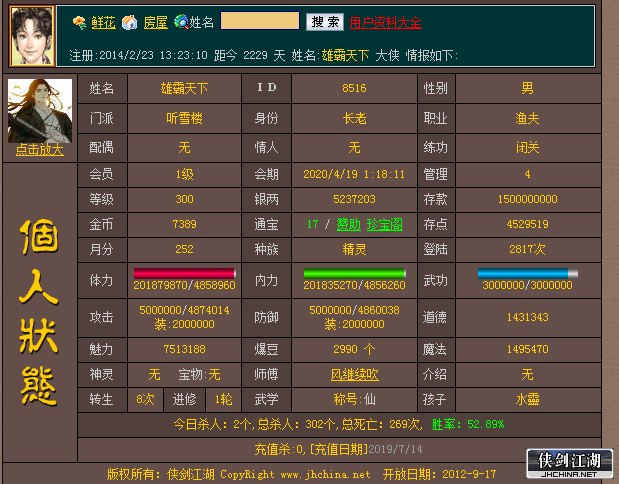The width and height of the screenshot is (619, 484).
Task: Click the level value 300
Action: tap(184, 199)
